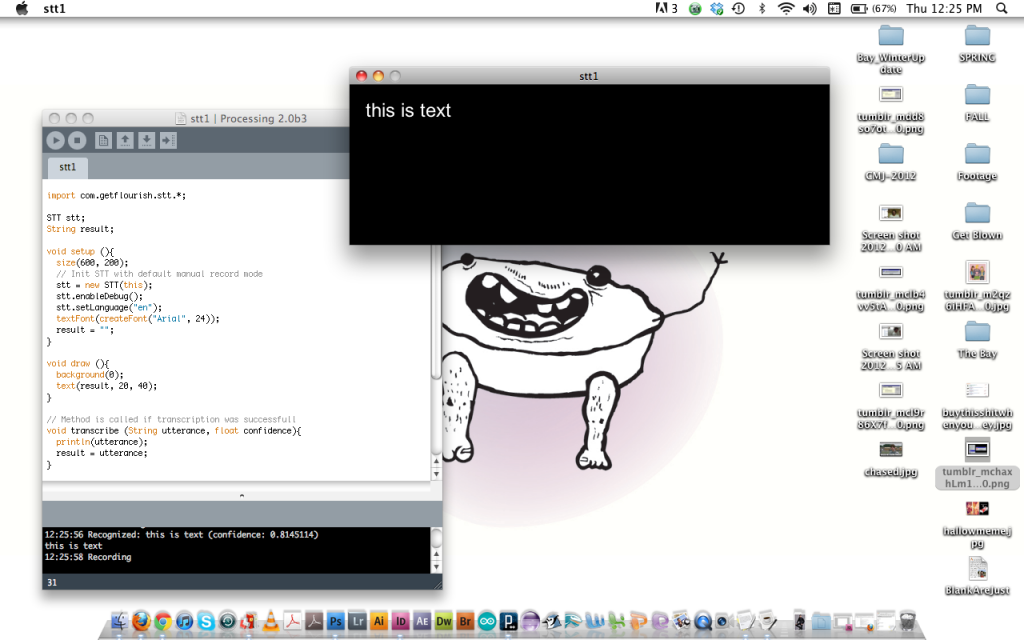Click the Adobe updater menu bar icon
Viewport: 1024px width, 640px height.
665,8
